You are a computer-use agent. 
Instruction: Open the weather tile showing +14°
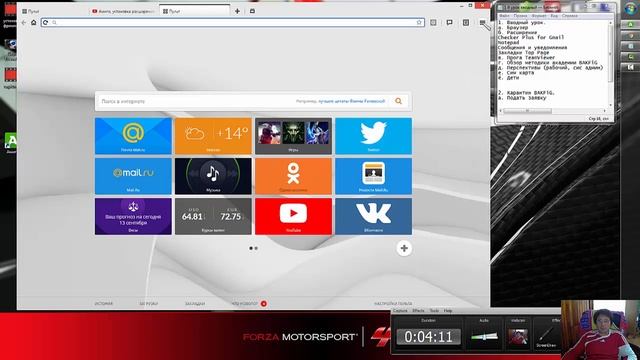tap(213, 136)
